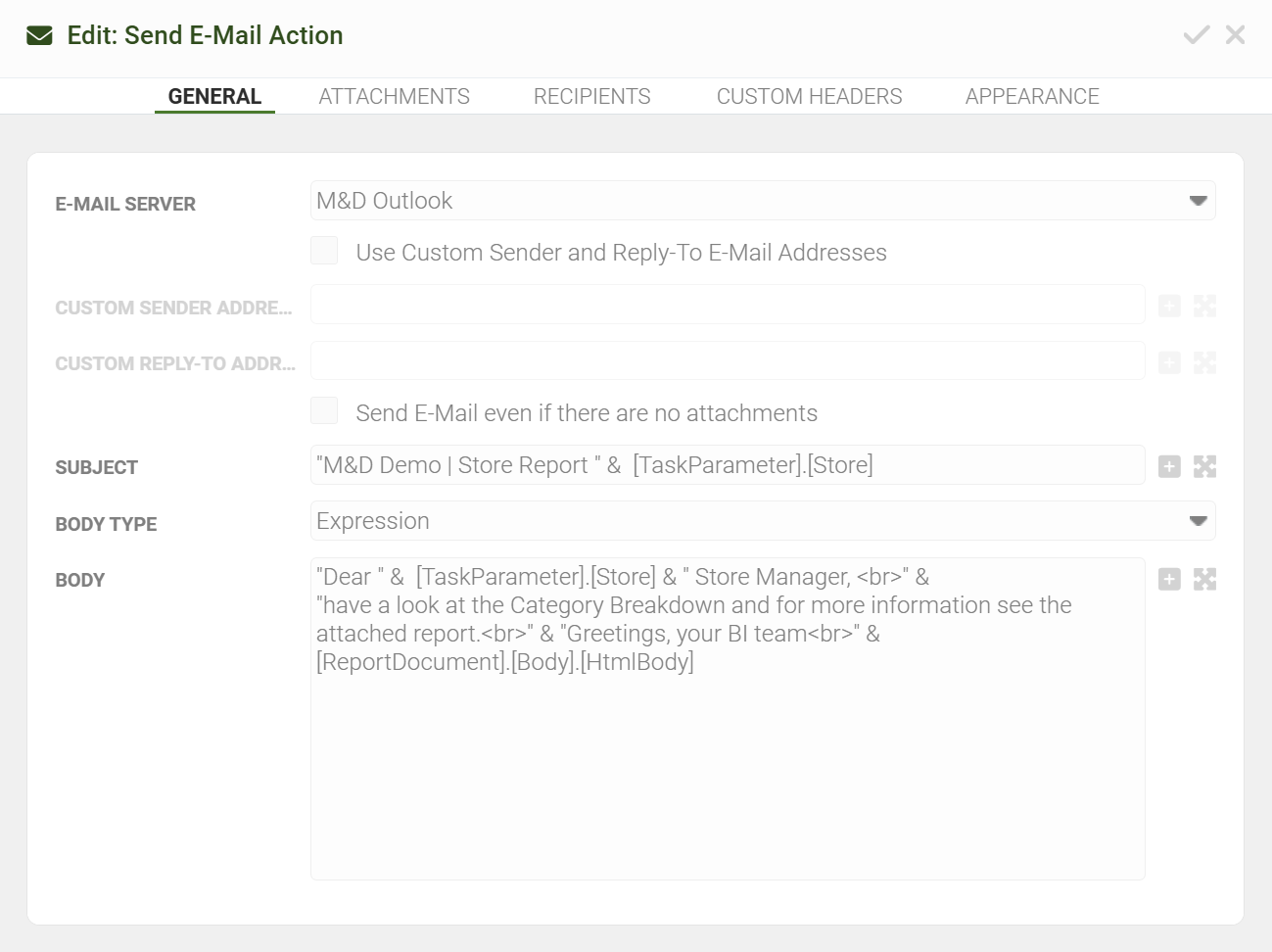
Task: Enable Use Custom Sender and Reply-To checkbox
Action: point(324,251)
